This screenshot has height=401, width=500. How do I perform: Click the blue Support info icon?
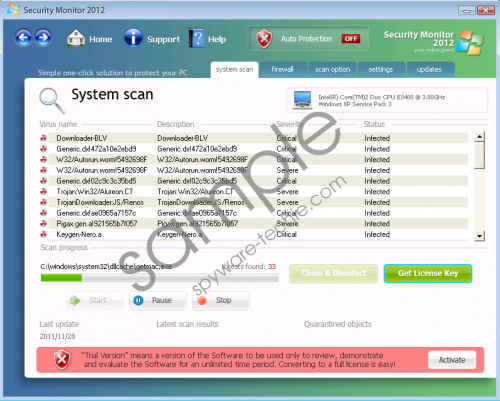133,38
